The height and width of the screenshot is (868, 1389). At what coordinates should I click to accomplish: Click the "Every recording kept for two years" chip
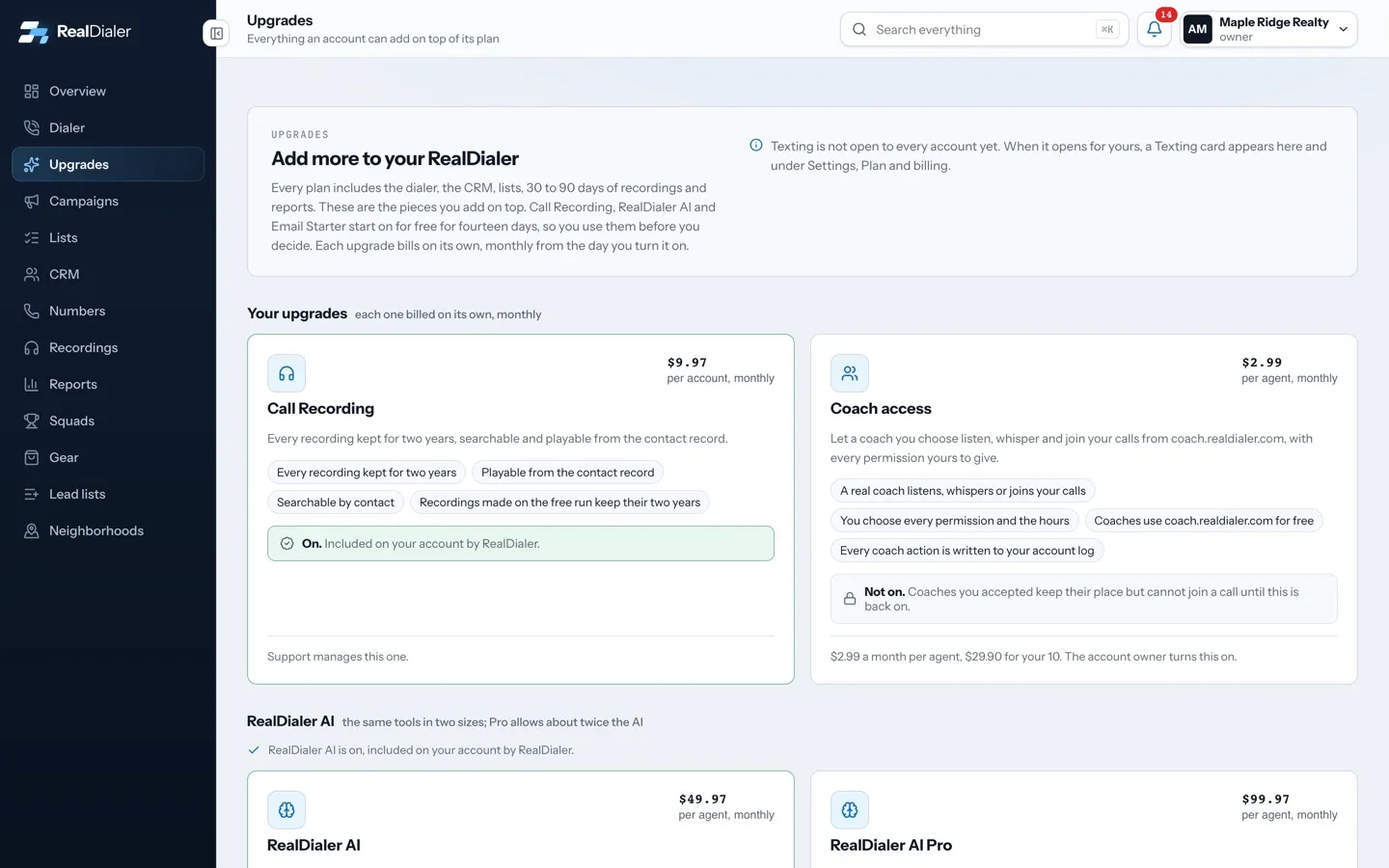[367, 473]
